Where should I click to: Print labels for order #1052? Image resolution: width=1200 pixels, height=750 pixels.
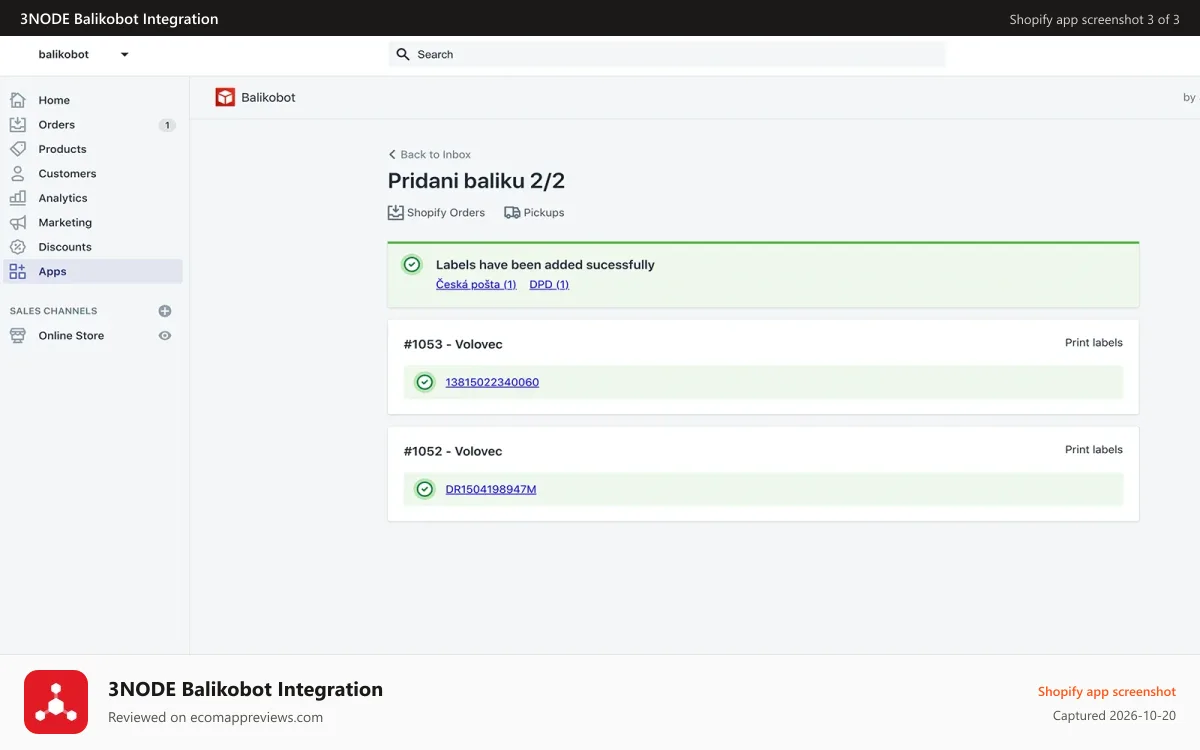1094,450
